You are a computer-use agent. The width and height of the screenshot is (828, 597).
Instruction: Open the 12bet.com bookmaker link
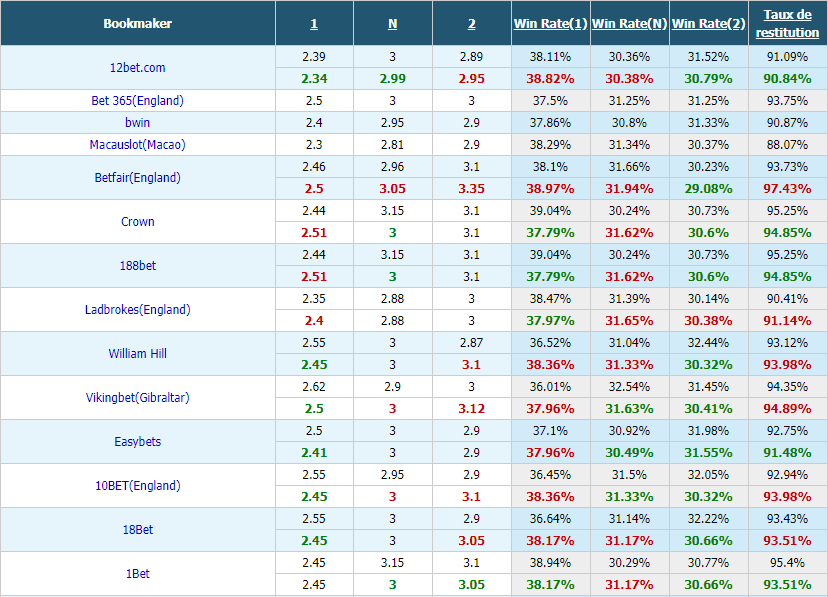[137, 68]
